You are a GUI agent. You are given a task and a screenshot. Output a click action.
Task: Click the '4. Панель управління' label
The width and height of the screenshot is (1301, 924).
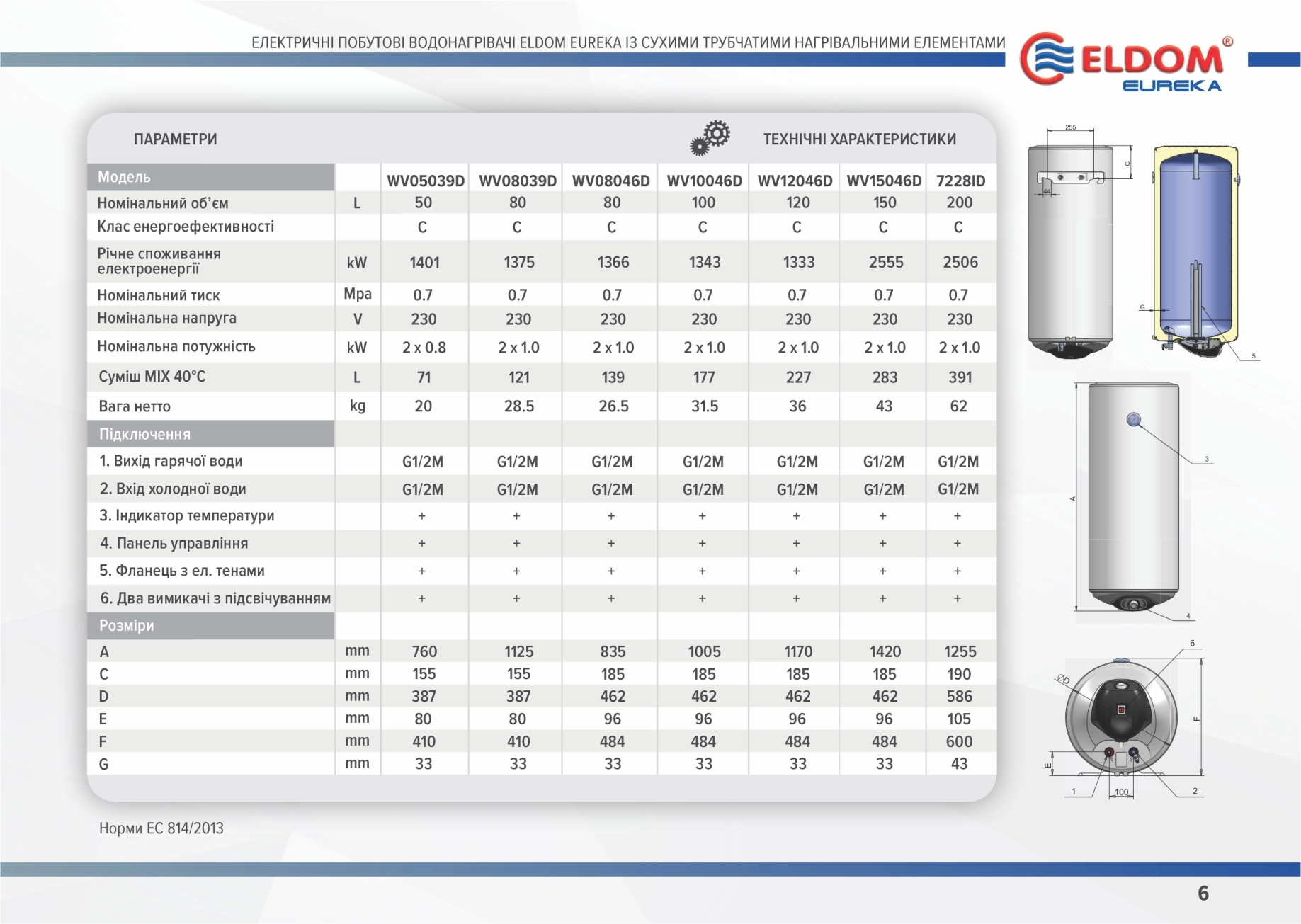click(174, 543)
